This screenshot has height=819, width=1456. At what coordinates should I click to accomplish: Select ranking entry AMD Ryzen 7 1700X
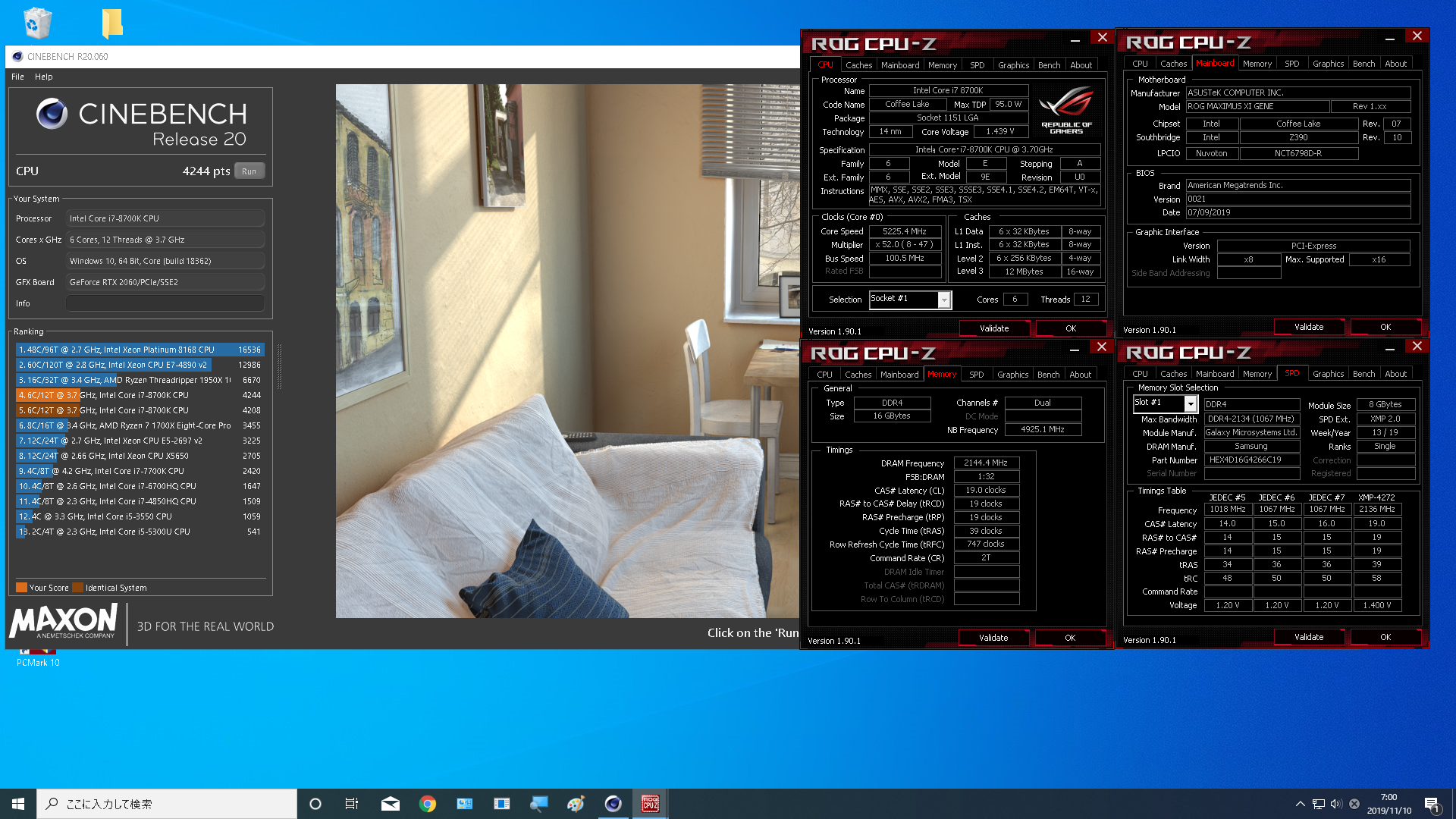click(x=140, y=425)
